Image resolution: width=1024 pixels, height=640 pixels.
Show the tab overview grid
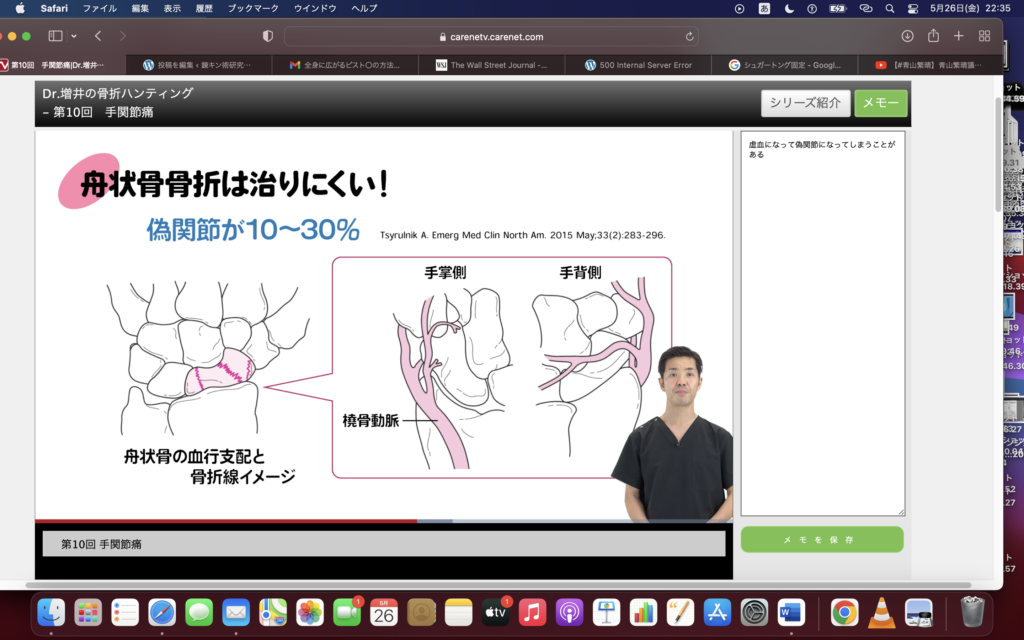coord(984,36)
